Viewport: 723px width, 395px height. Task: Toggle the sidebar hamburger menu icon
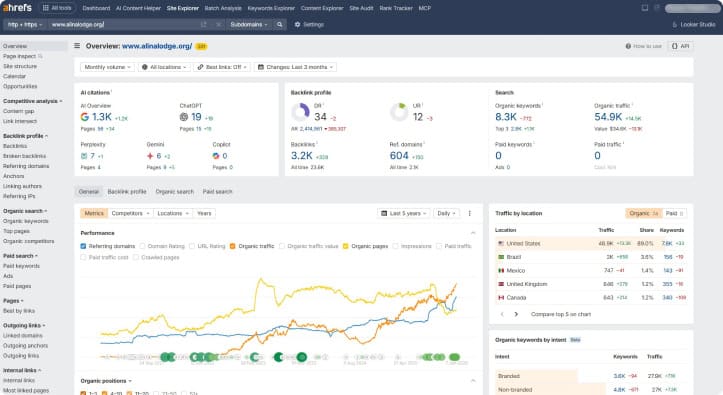[x=77, y=46]
